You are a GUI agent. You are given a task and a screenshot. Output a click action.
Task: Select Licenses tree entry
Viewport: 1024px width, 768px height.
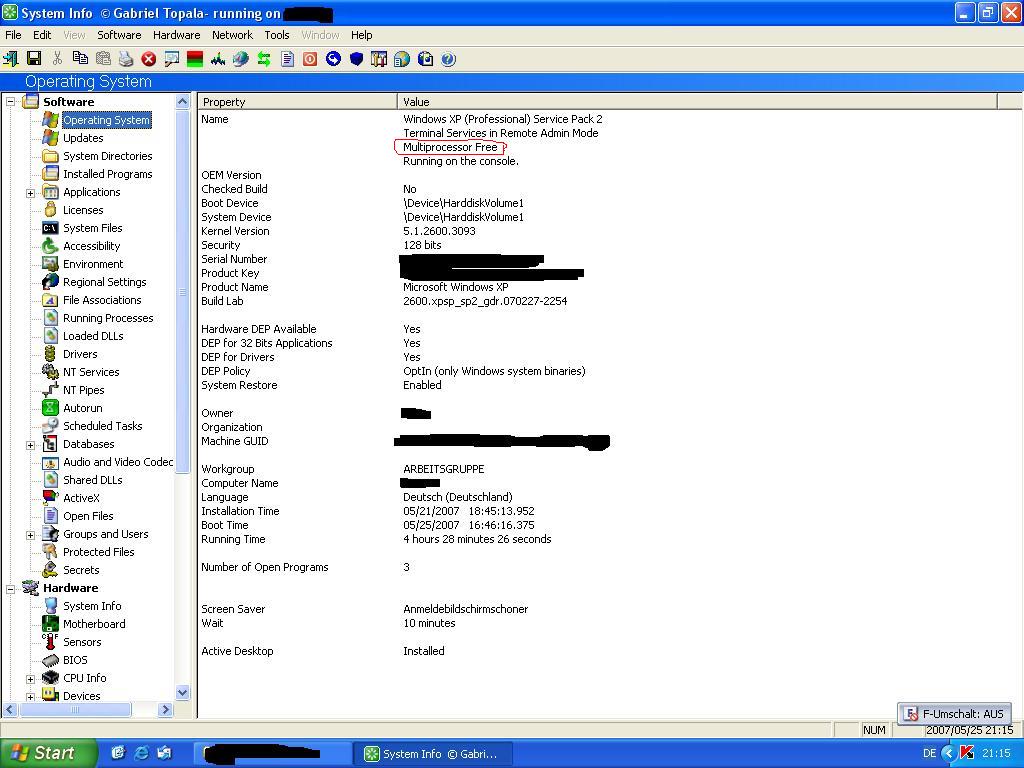83,210
